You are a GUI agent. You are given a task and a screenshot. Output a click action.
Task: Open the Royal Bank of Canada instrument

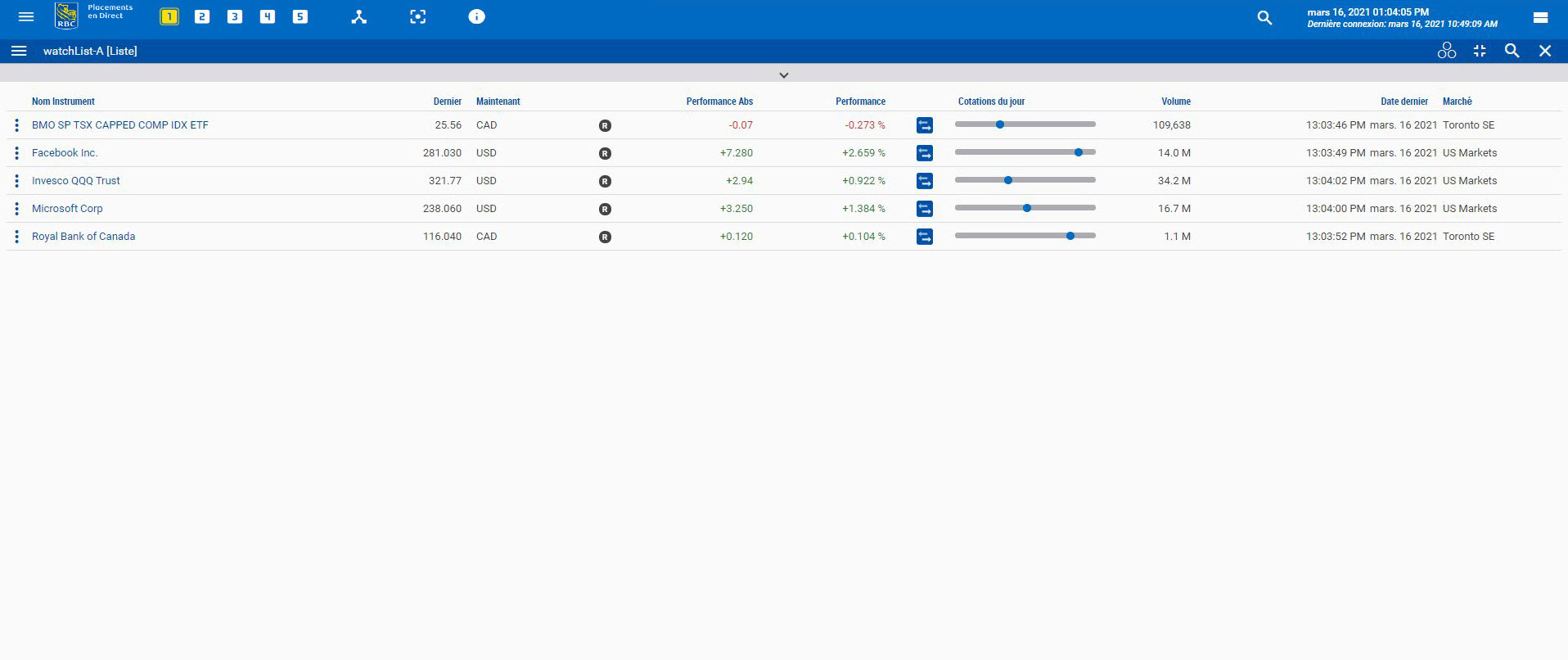tap(83, 237)
